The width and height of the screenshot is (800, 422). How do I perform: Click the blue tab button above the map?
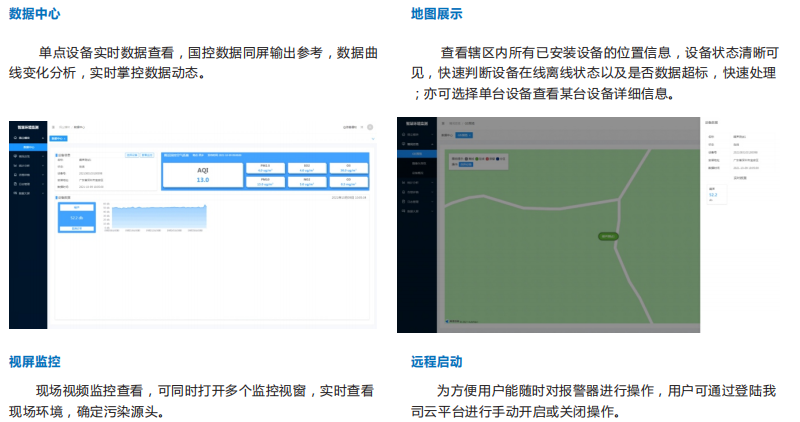[463, 134]
